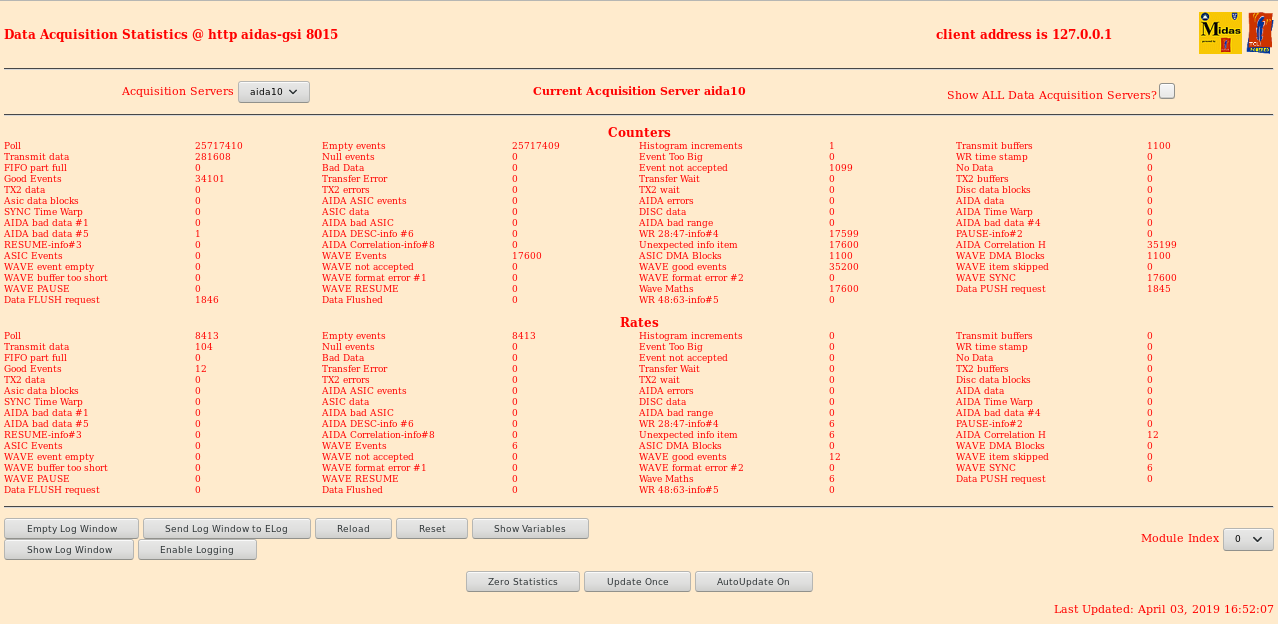Click the Counters section heading
The height and width of the screenshot is (624, 1278).
[x=639, y=133]
